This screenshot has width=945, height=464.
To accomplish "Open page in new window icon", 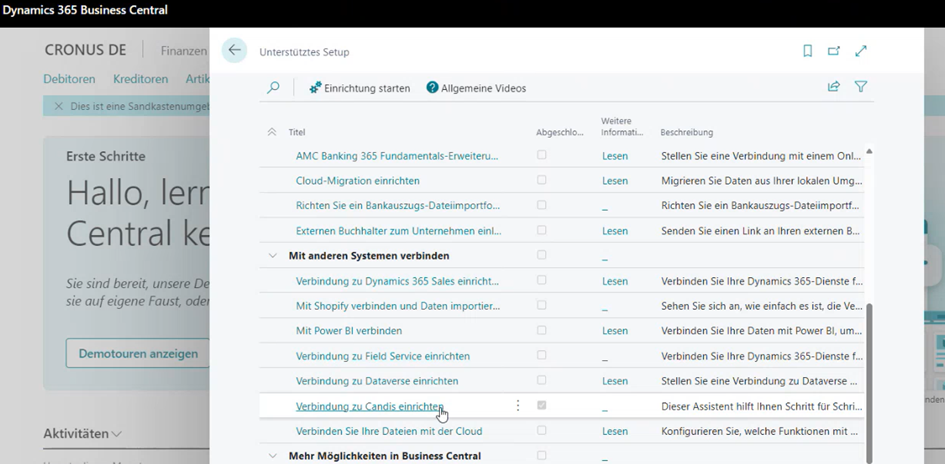I will click(x=834, y=51).
